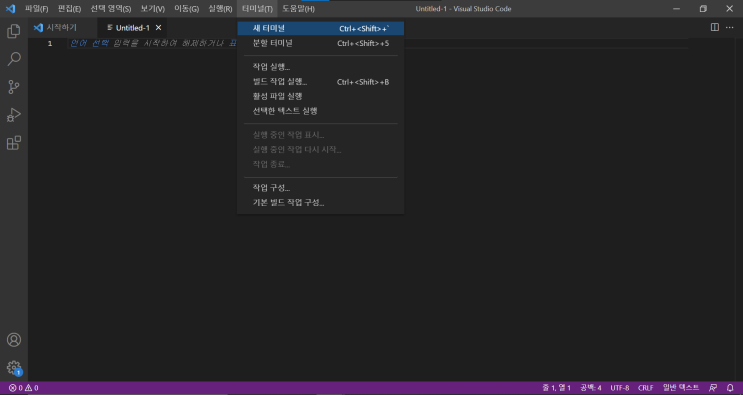
Task: Open the Extensions view icon
Action: coord(14,143)
